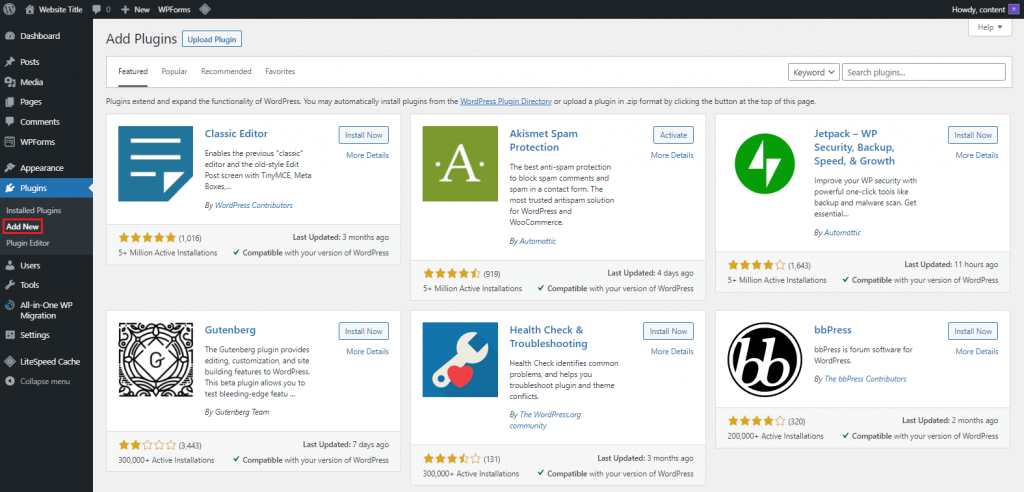This screenshot has width=1024, height=492.
Task: Click the LiteSpeed diamond icon in admin bar
Action: coord(204,9)
